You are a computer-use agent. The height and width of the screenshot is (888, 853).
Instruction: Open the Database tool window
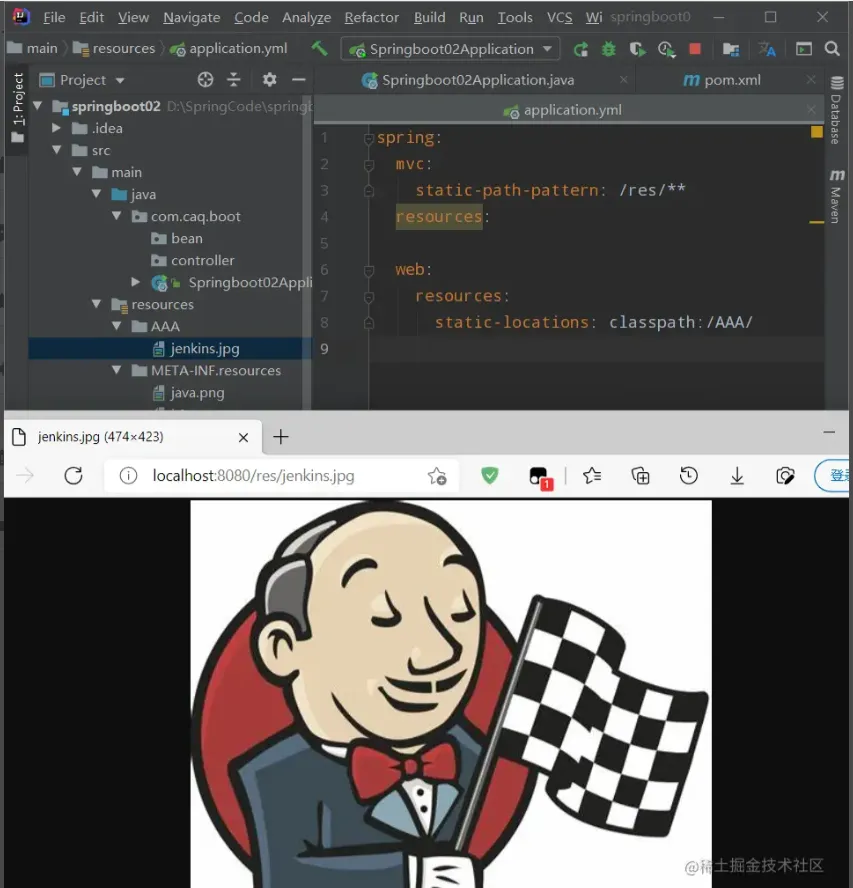coord(836,110)
